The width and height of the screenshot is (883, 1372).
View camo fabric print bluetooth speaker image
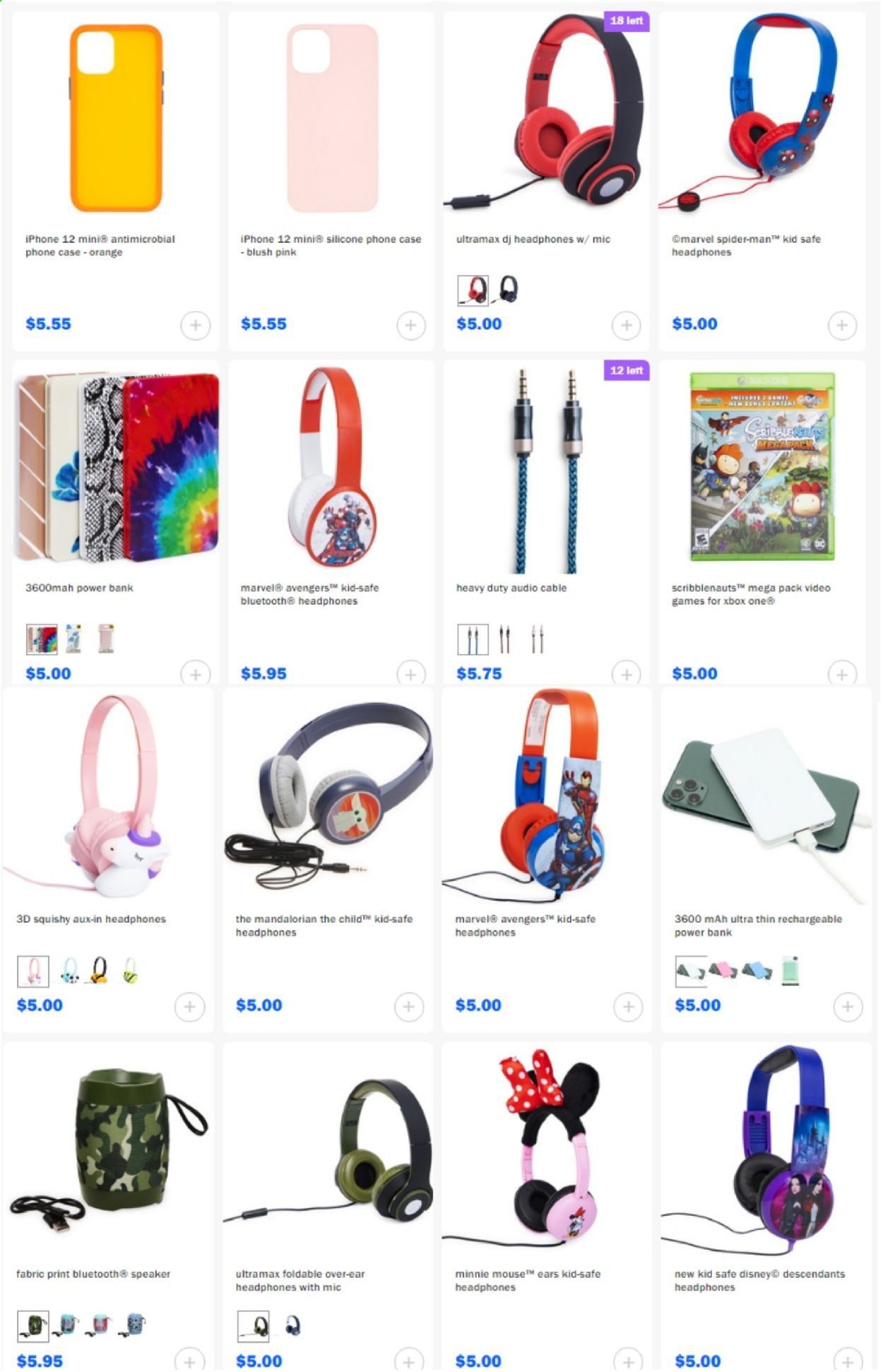pyautogui.click(x=109, y=1150)
